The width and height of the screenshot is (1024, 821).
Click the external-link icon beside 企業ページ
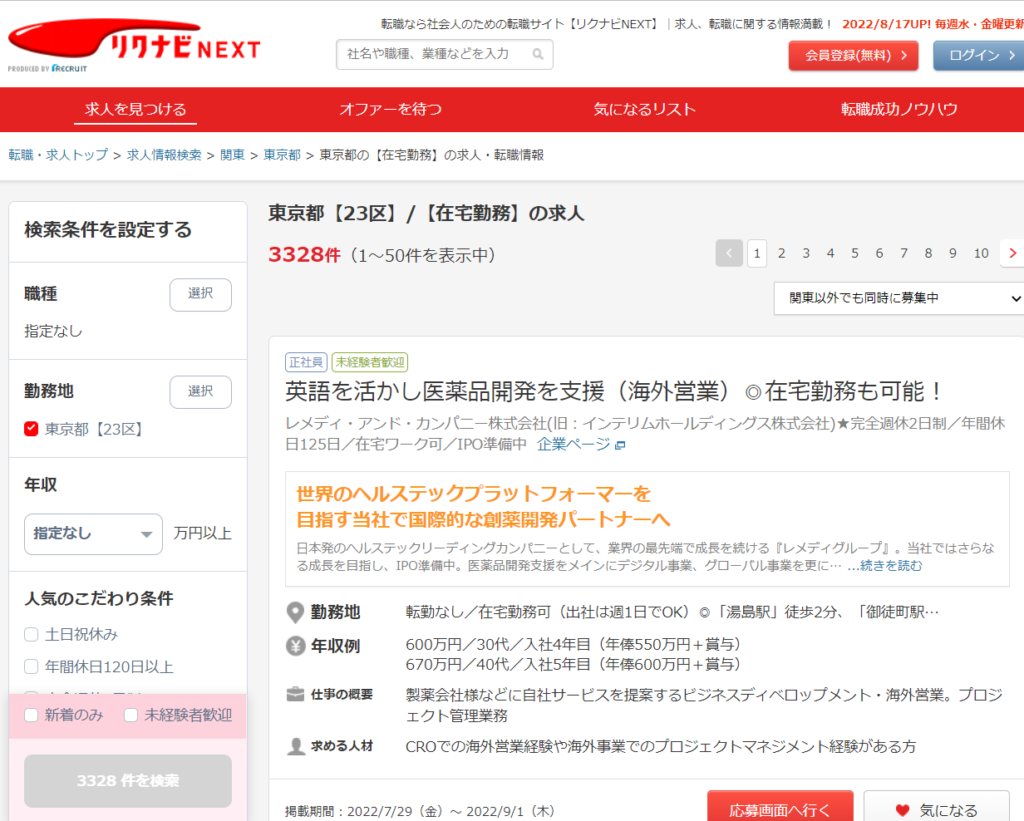pos(620,445)
